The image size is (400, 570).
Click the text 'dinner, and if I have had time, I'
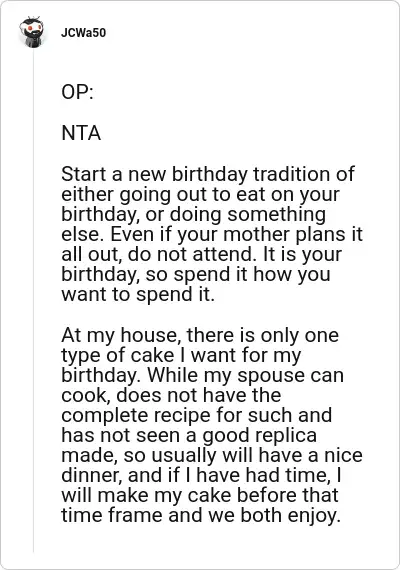(201, 475)
